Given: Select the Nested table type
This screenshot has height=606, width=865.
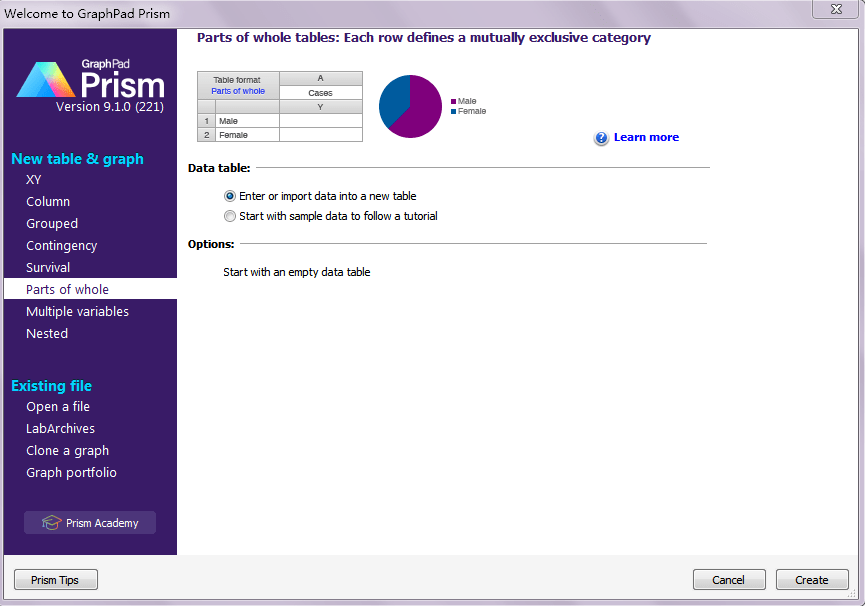Looking at the screenshot, I should [47, 334].
